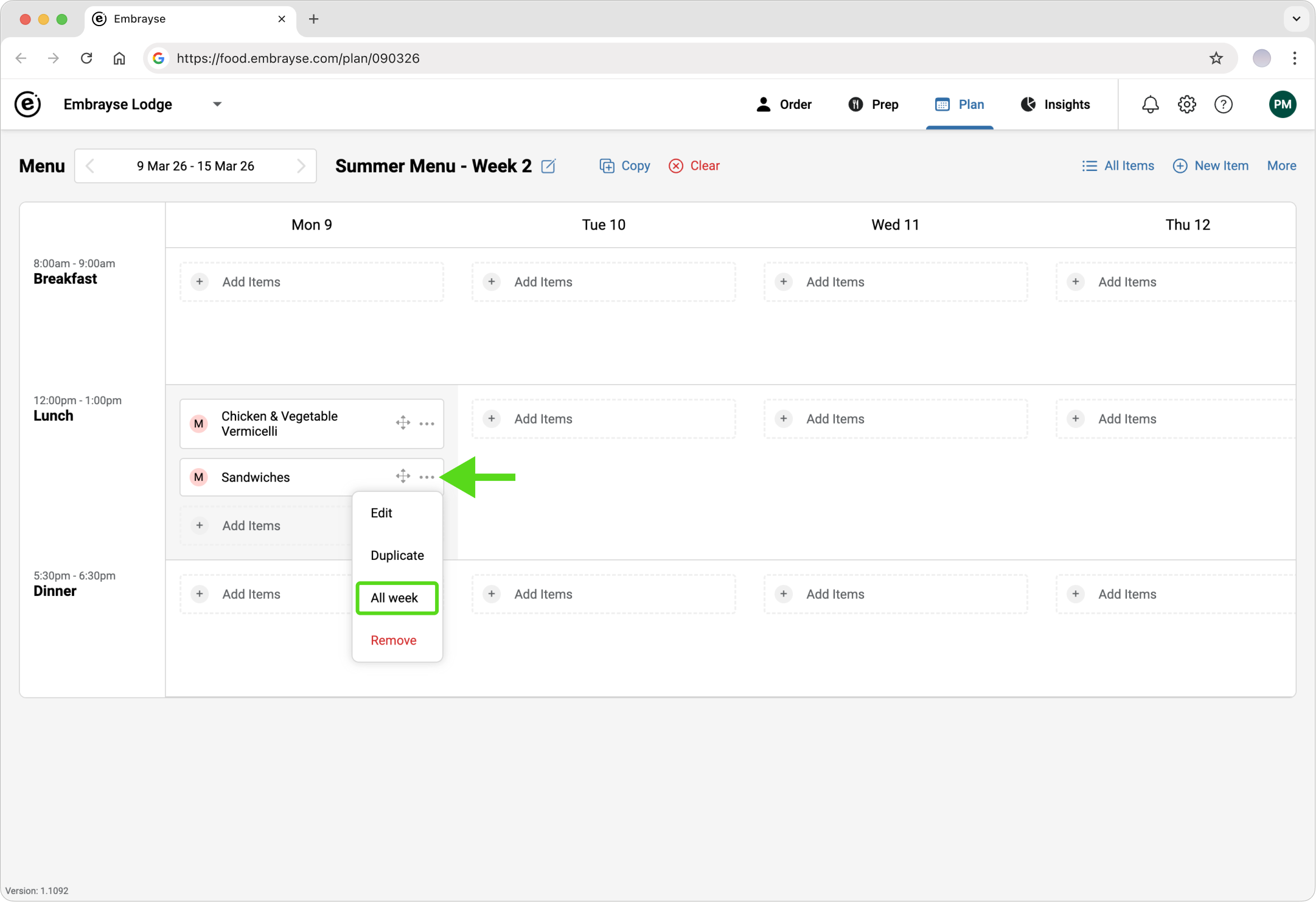Open the notifications bell icon

point(1150,105)
